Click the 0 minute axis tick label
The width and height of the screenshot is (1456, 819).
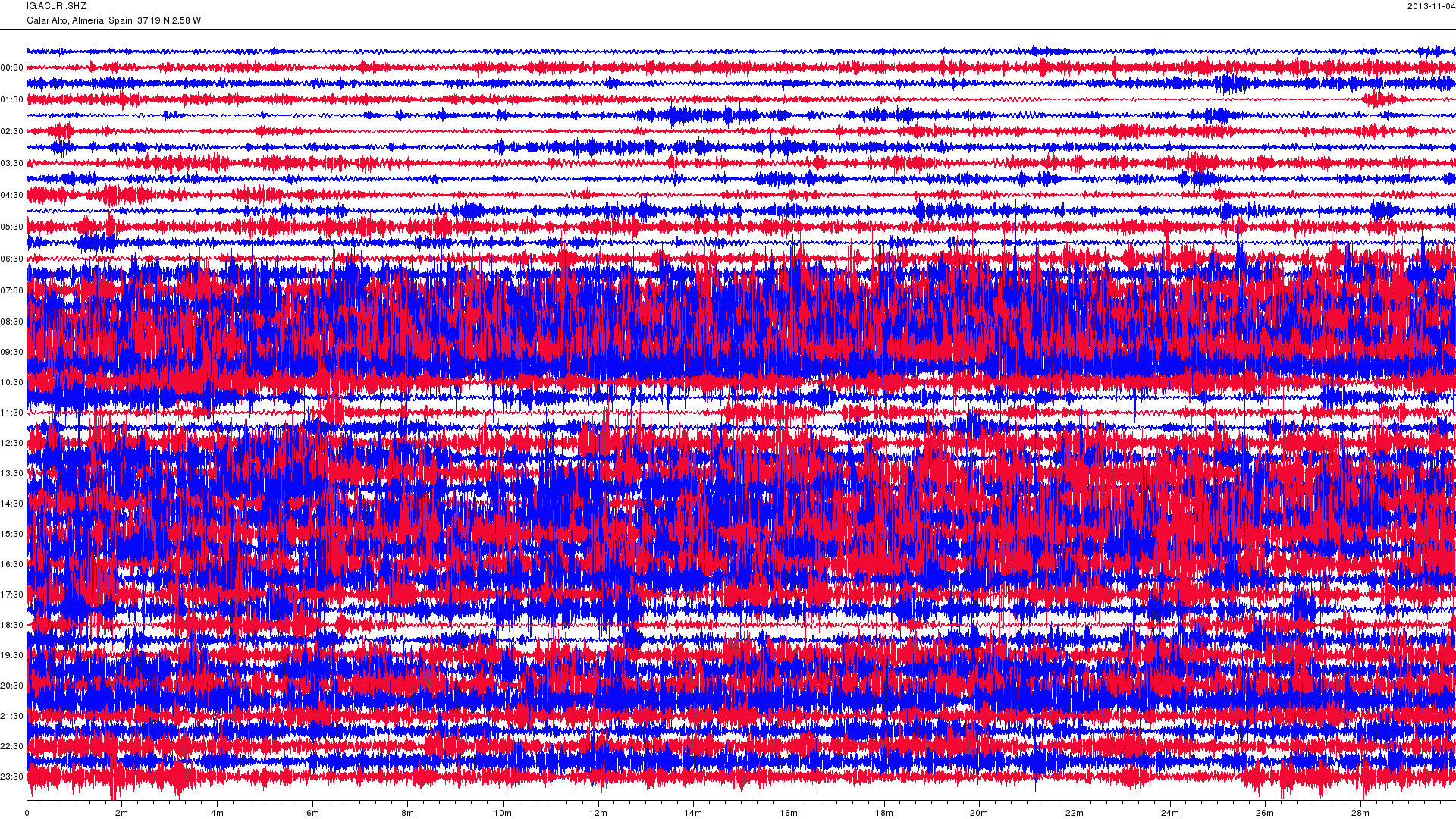(x=27, y=814)
